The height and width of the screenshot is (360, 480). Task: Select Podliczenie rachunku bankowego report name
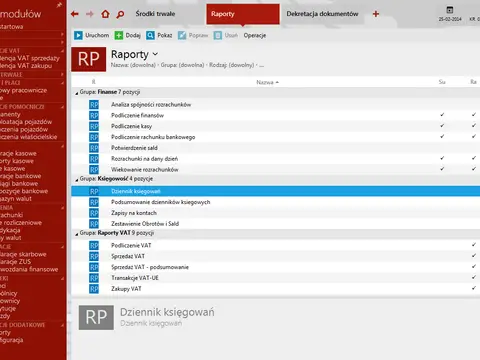coord(153,137)
